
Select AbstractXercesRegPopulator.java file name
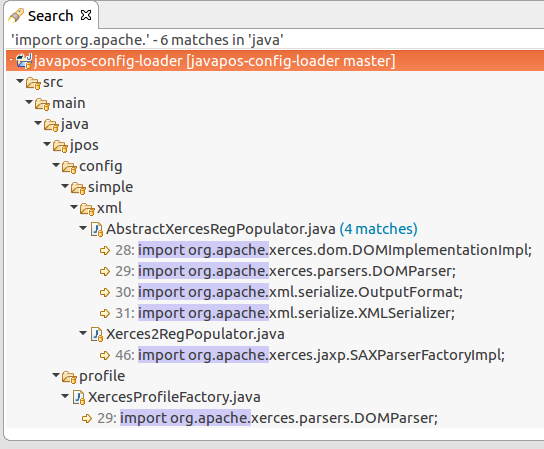point(221,229)
